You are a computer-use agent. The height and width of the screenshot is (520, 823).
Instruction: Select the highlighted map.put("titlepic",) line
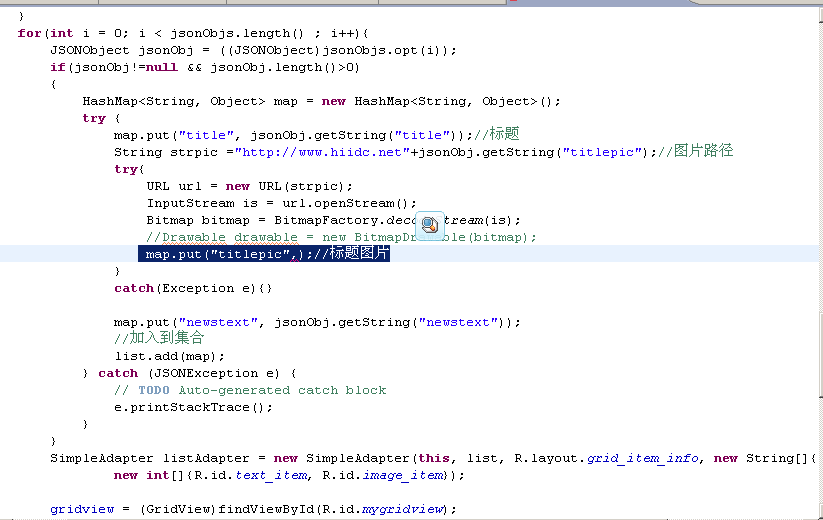click(x=264, y=254)
